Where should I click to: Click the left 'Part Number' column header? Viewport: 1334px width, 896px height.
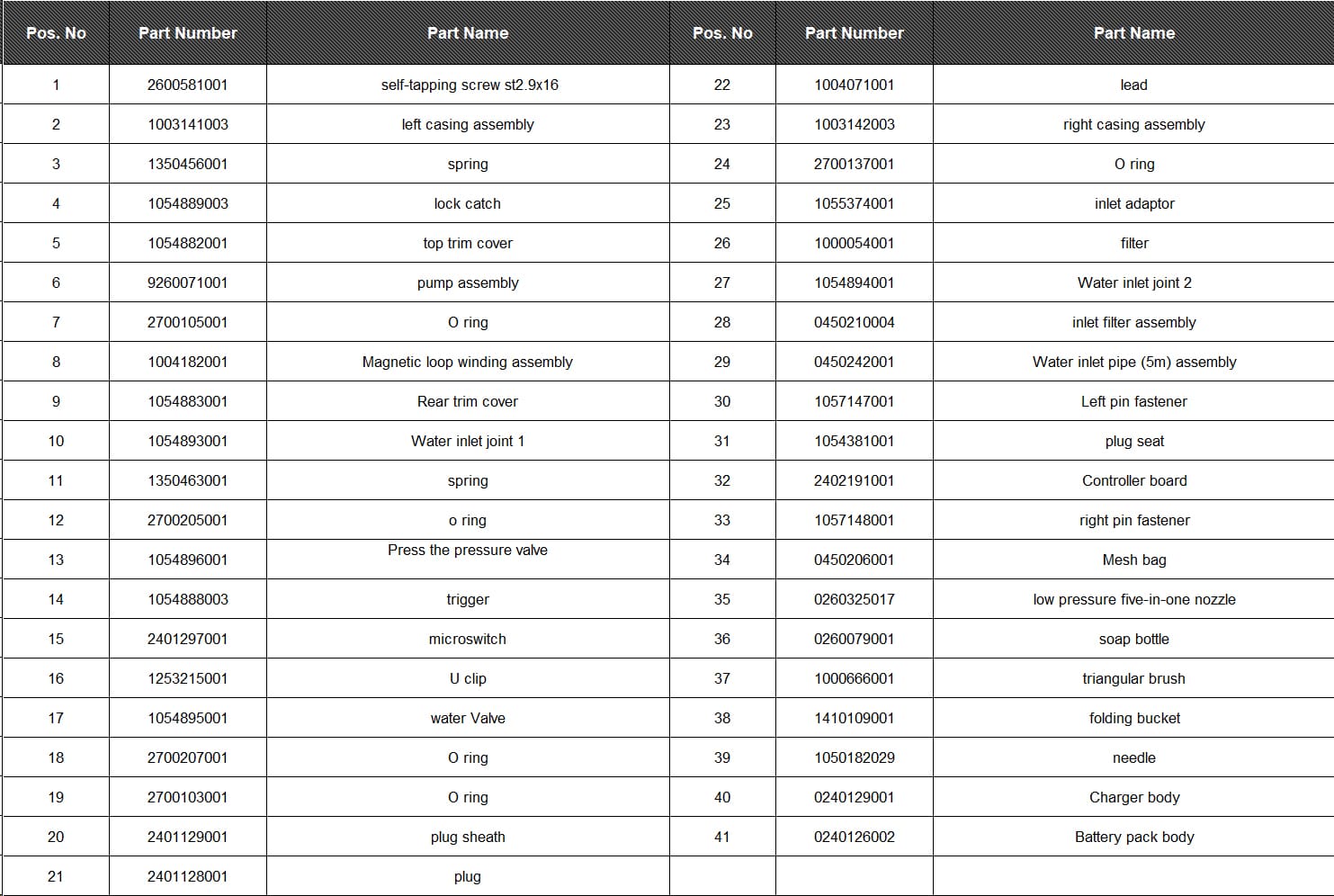click(x=187, y=33)
